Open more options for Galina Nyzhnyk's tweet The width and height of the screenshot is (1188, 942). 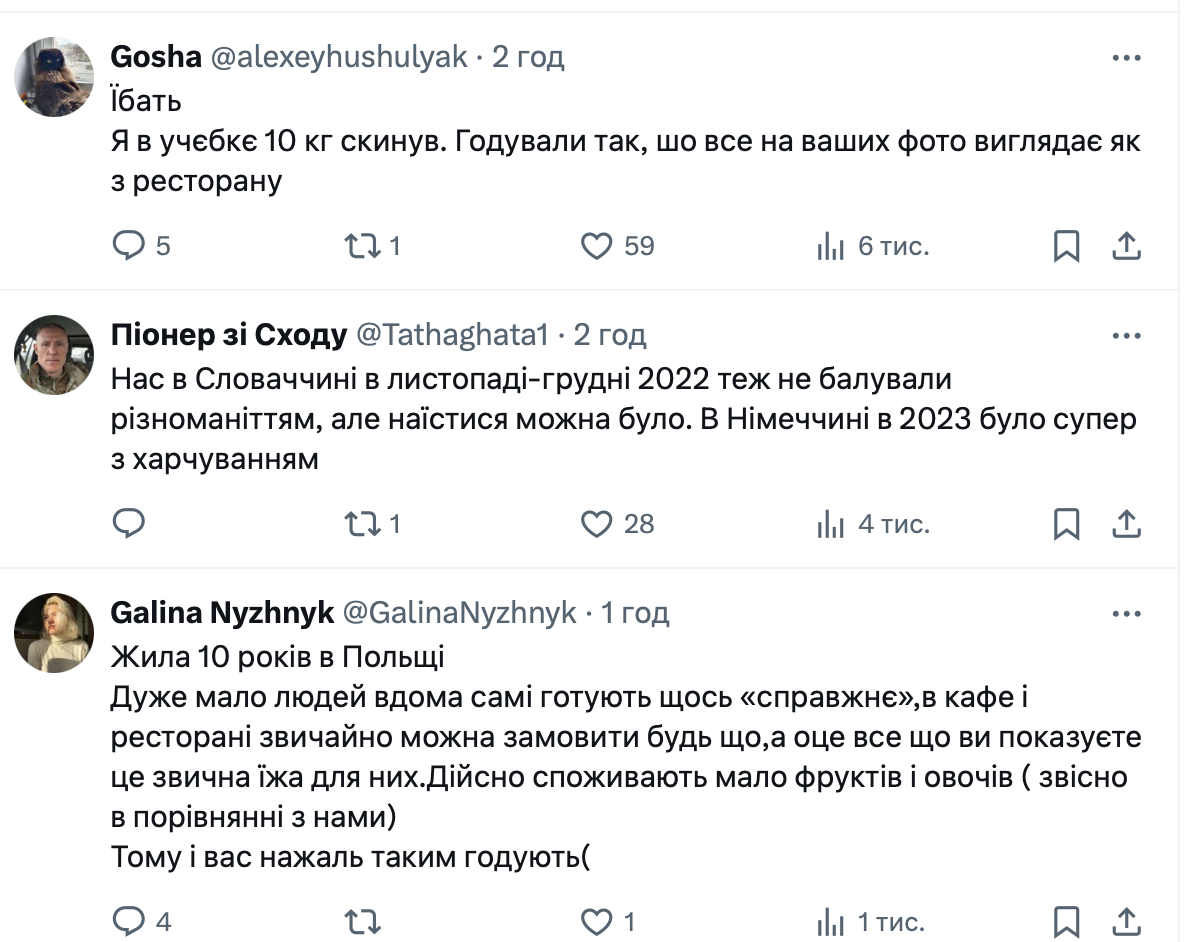tap(1127, 613)
